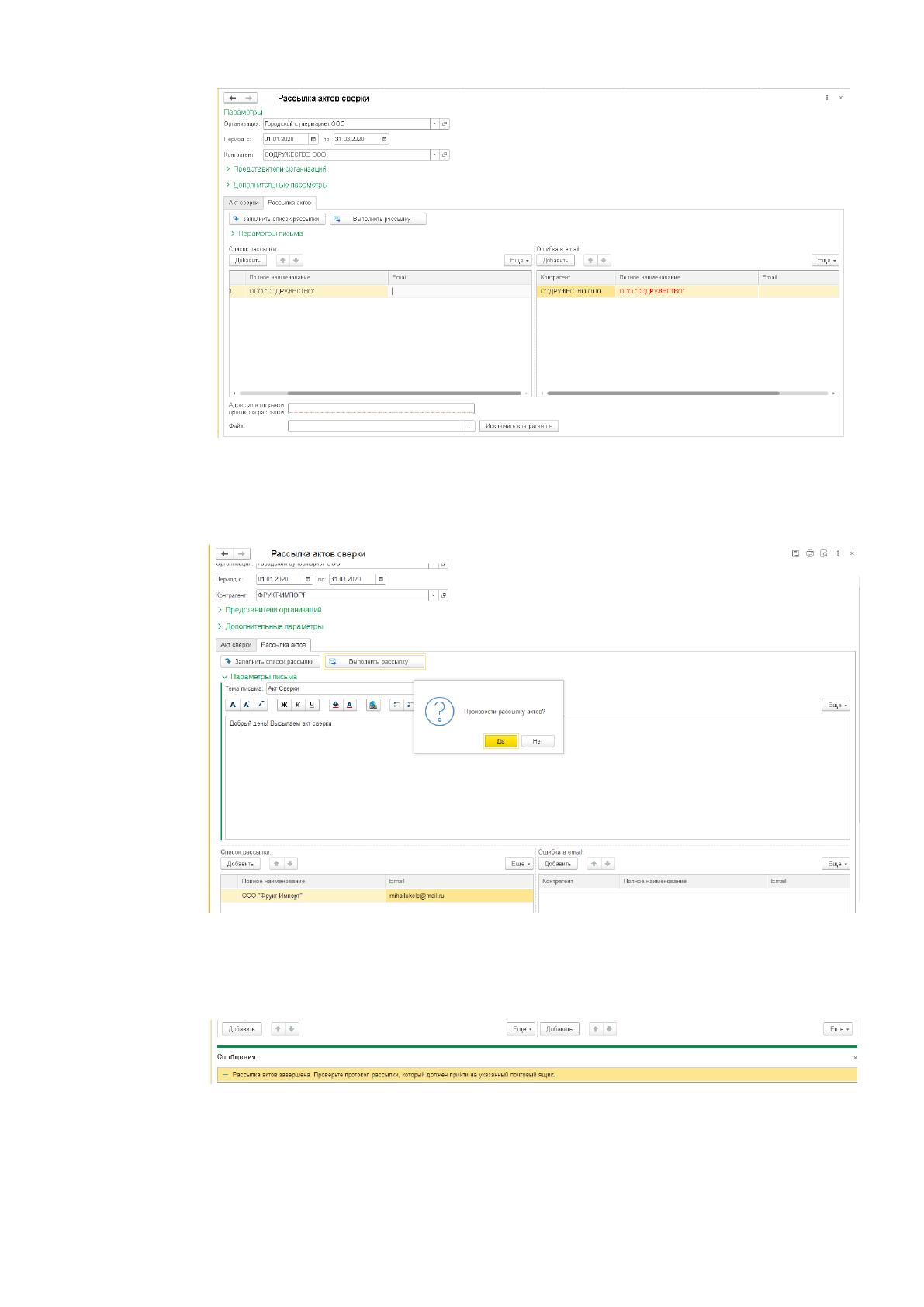Screen dimensions: 924x1307
Task: Click the print icon in window header
Action: (x=810, y=553)
